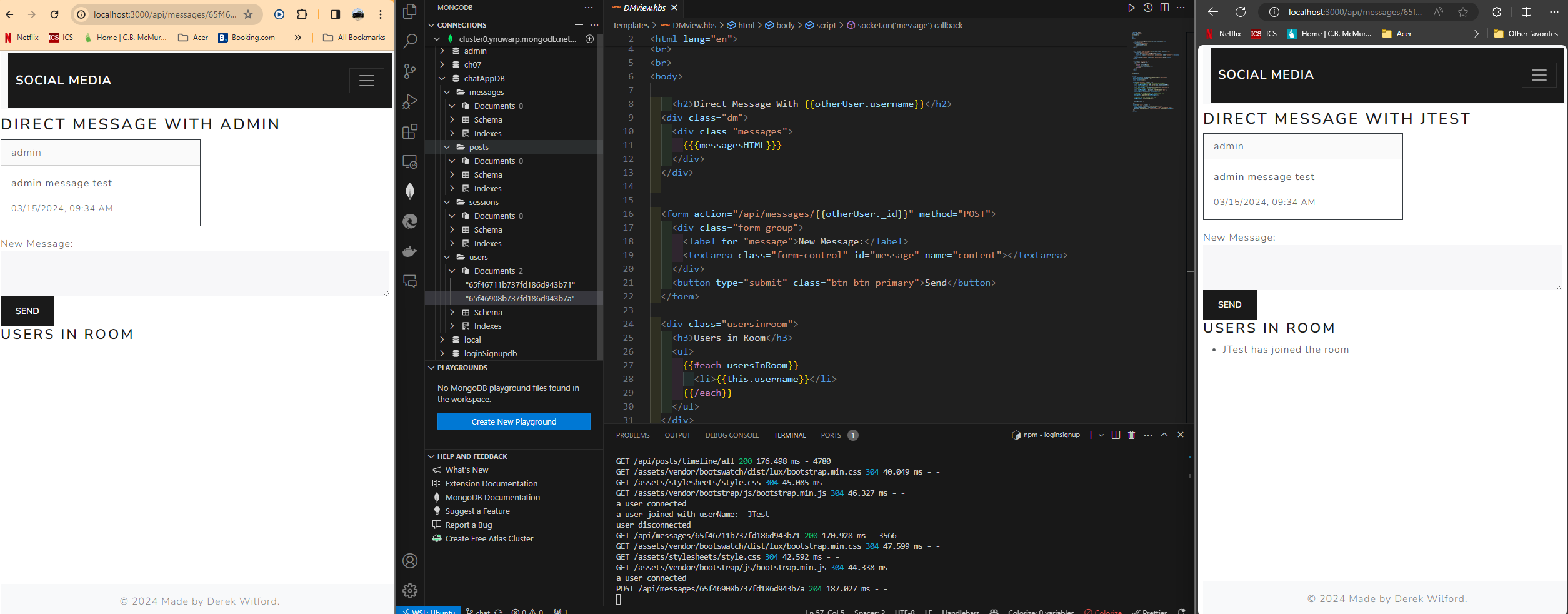Open the Edge tools icon in the activity bar
Screen dimensions: 1568x614
click(410, 221)
